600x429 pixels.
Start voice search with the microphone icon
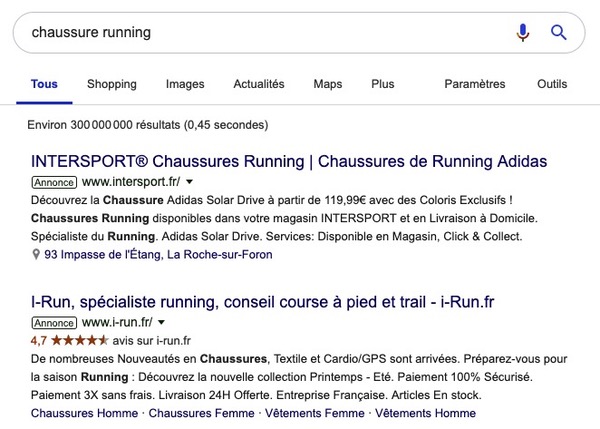pos(523,32)
